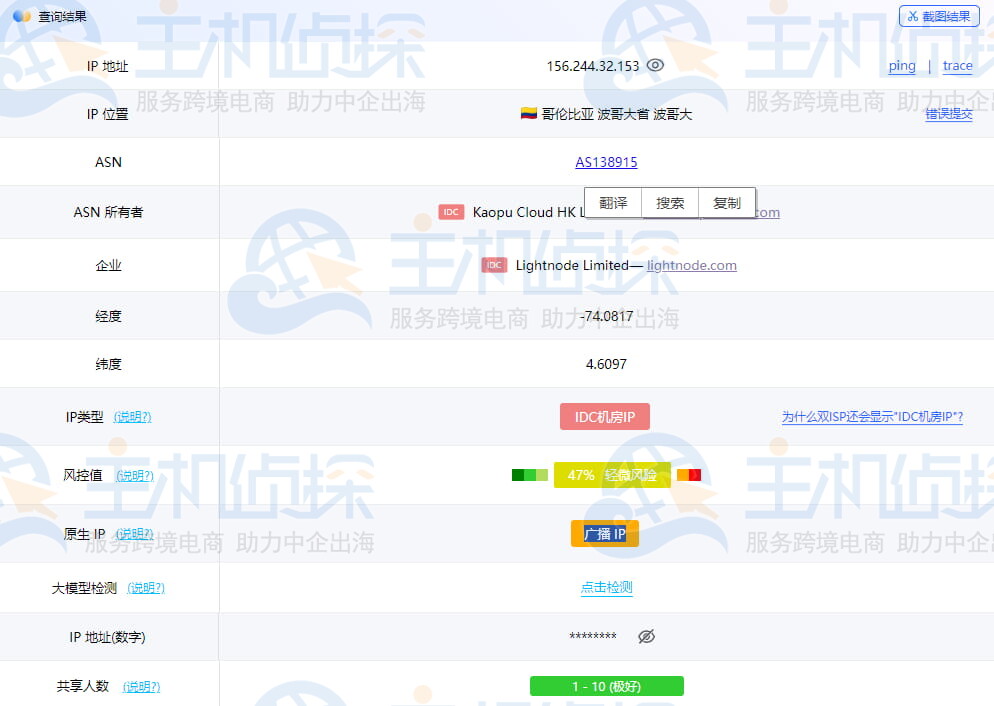994x706 pixels.
Task: Choose 搜索 in the popup menu
Action: [x=670, y=203]
